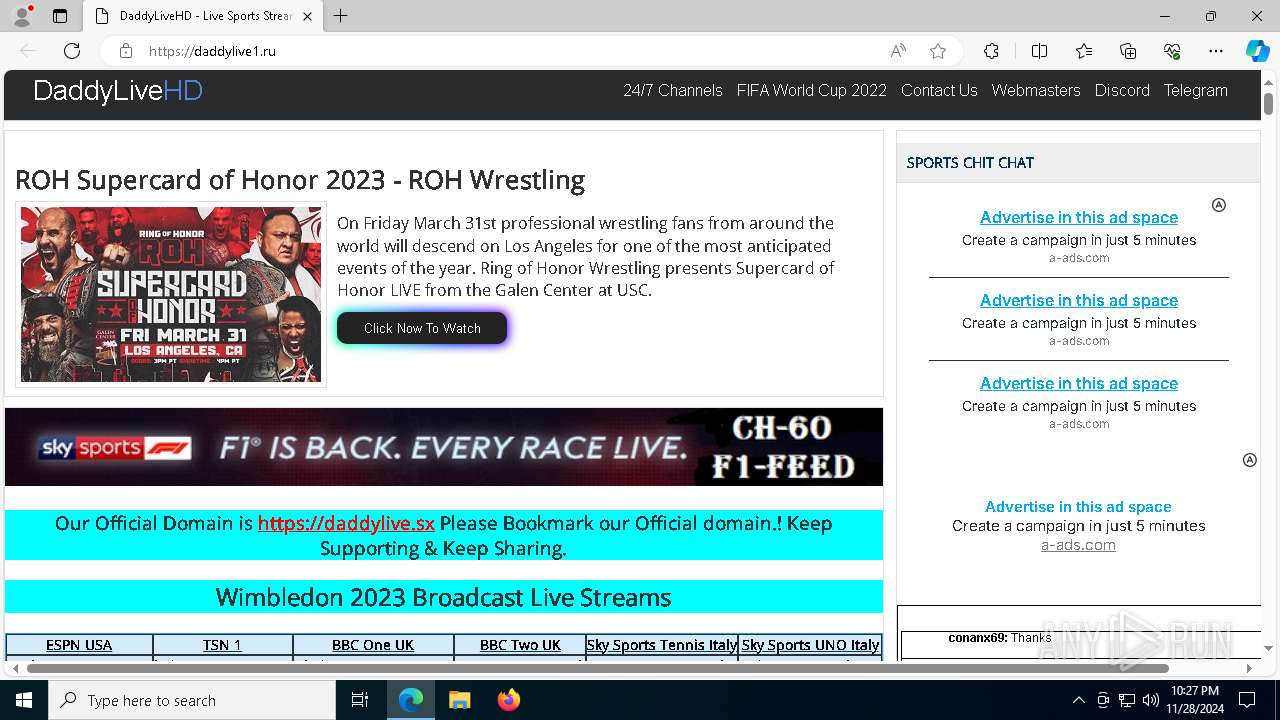Add this page to favorites
Image resolution: width=1280 pixels, height=720 pixels.
pyautogui.click(x=938, y=51)
